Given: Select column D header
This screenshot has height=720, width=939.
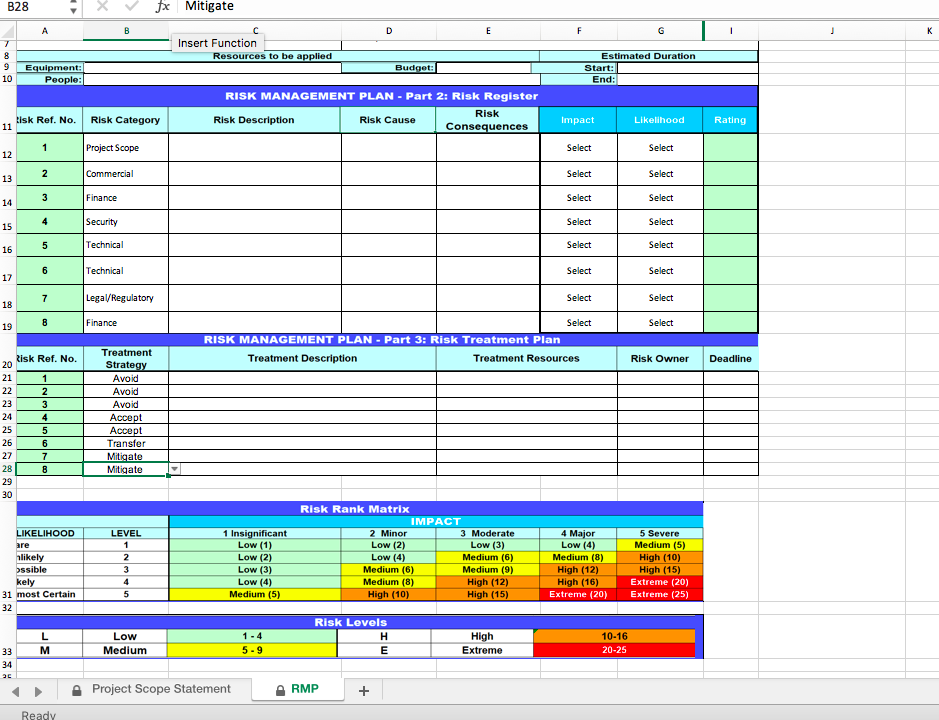Looking at the screenshot, I should (389, 31).
